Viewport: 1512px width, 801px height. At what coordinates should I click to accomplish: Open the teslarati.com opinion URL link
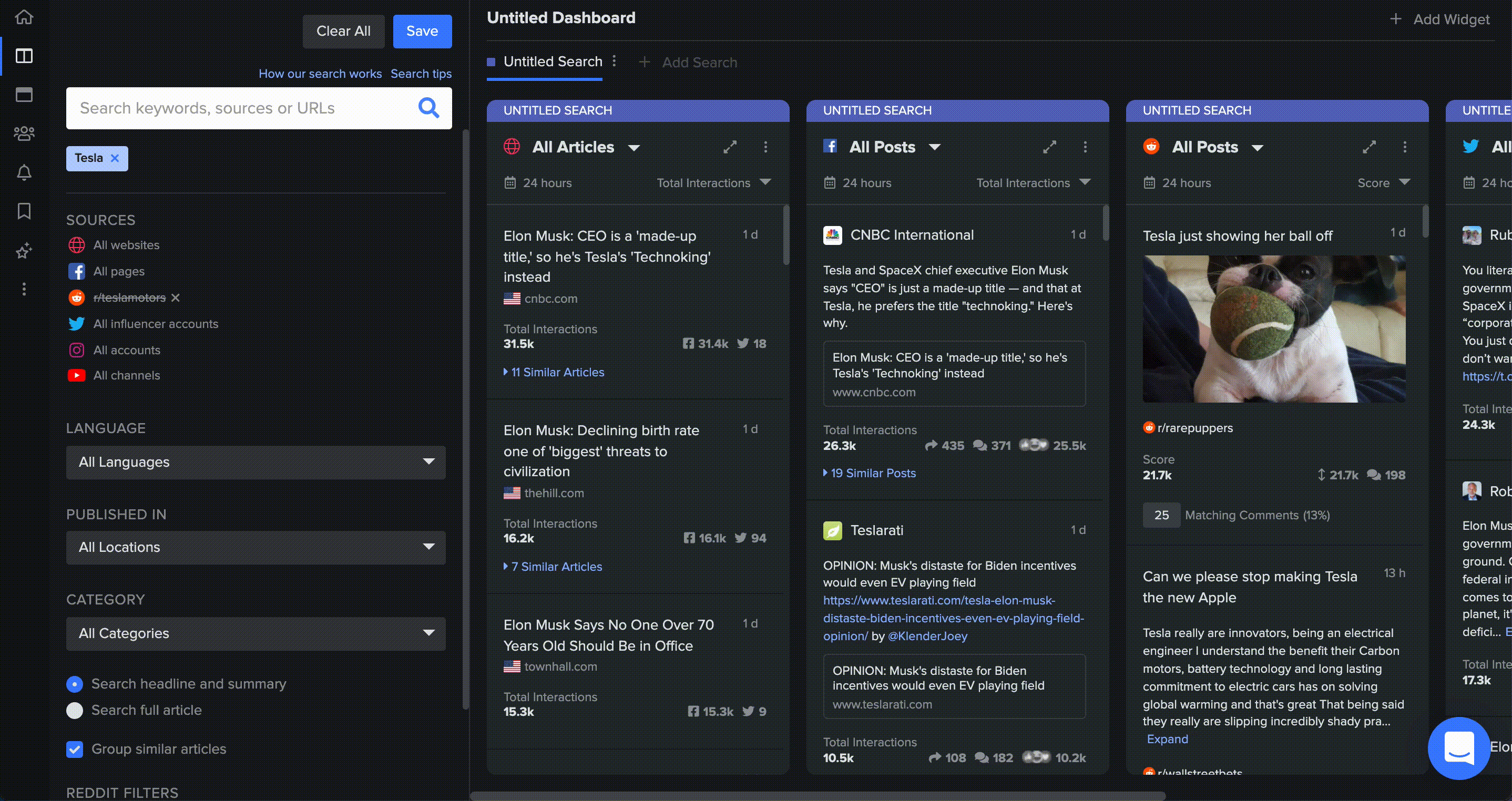click(953, 618)
